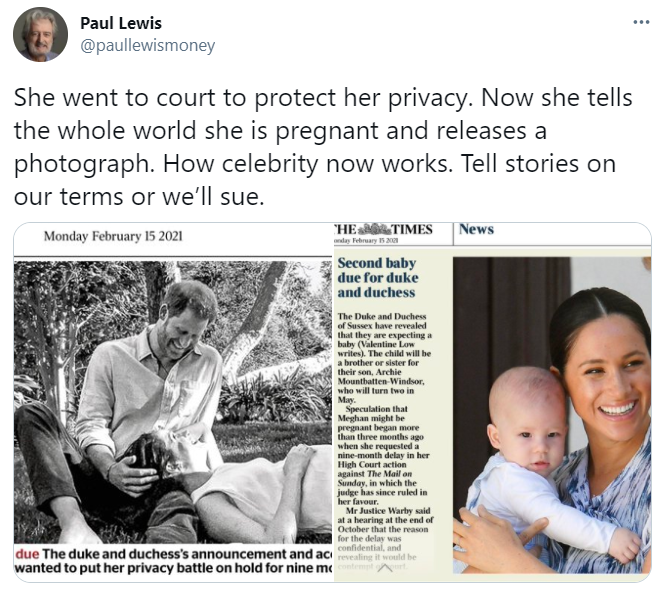Click the 'Second baby due' headline
This screenshot has width=666, height=593.
tap(378, 278)
